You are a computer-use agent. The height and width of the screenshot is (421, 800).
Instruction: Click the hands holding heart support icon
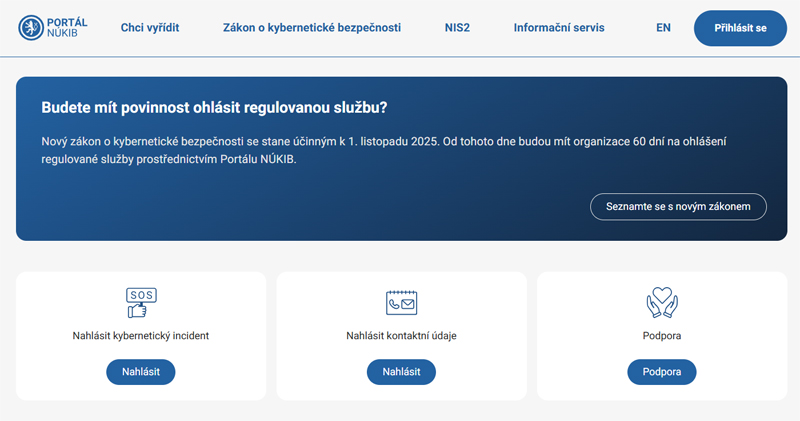tap(662, 303)
